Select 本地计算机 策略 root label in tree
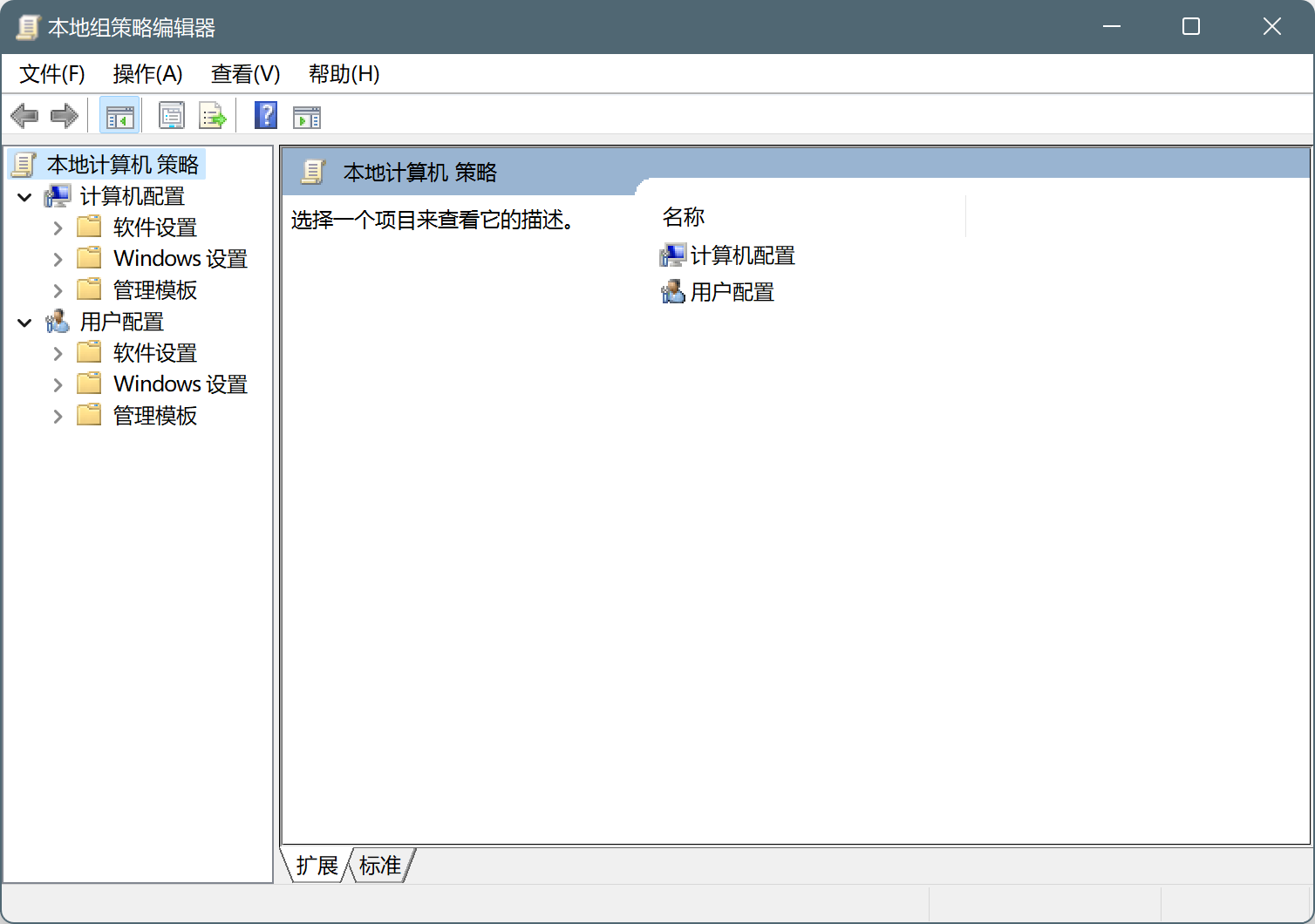 pos(123,165)
